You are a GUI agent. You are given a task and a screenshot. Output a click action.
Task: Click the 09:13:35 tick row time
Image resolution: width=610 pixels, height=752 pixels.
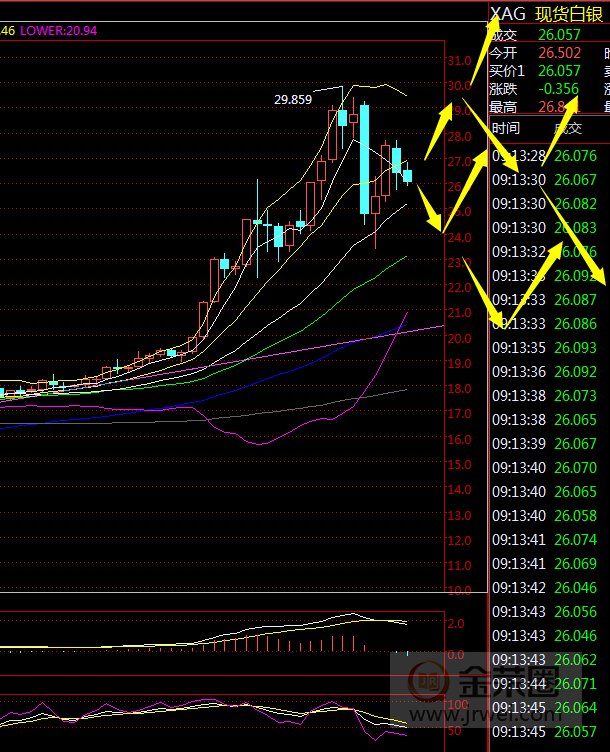tap(519, 348)
